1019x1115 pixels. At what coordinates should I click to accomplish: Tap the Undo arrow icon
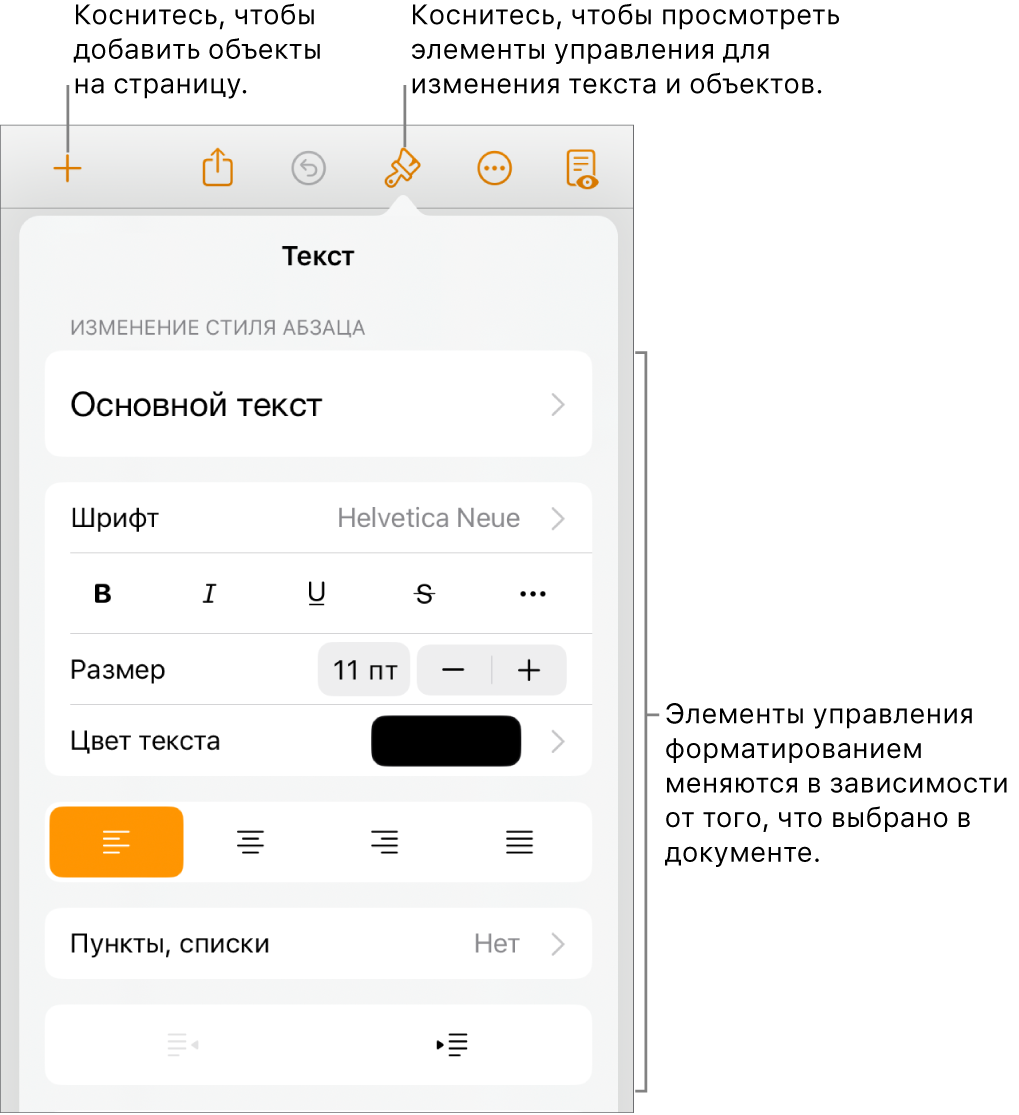coord(309,169)
